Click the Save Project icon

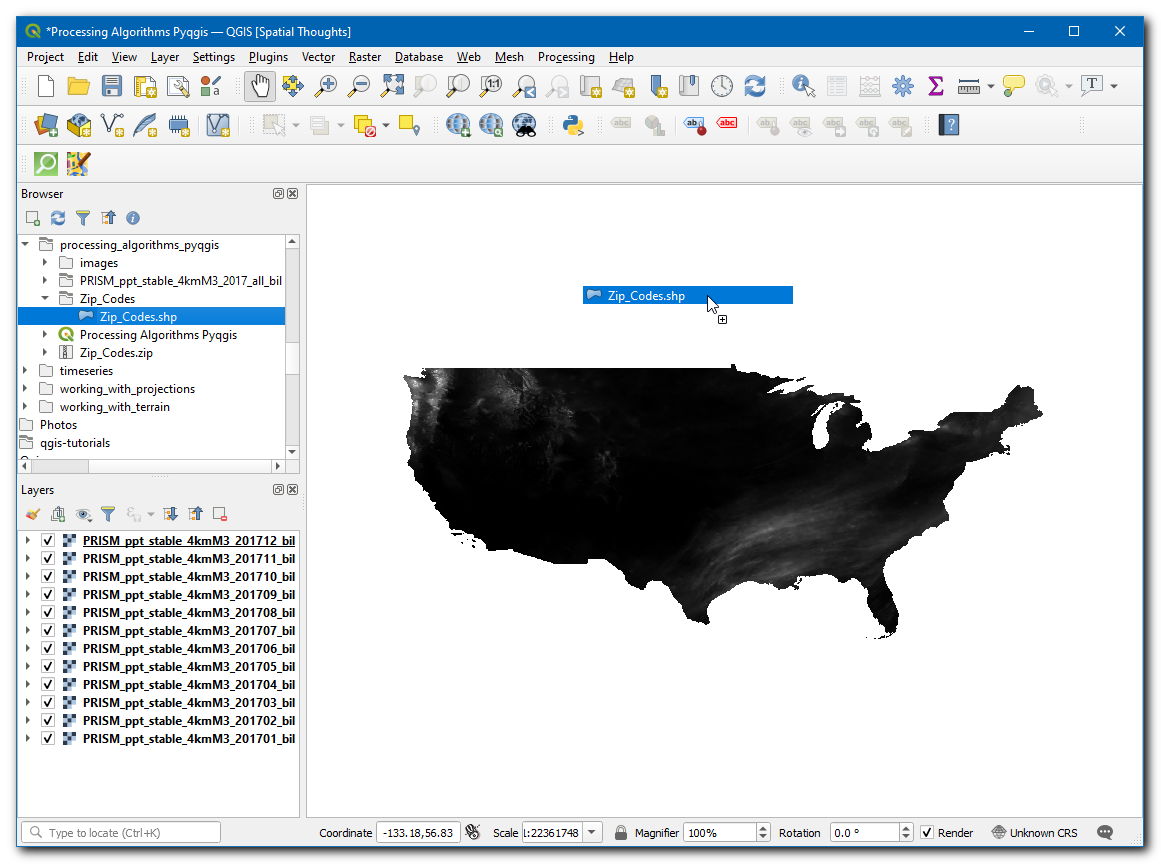(x=112, y=86)
